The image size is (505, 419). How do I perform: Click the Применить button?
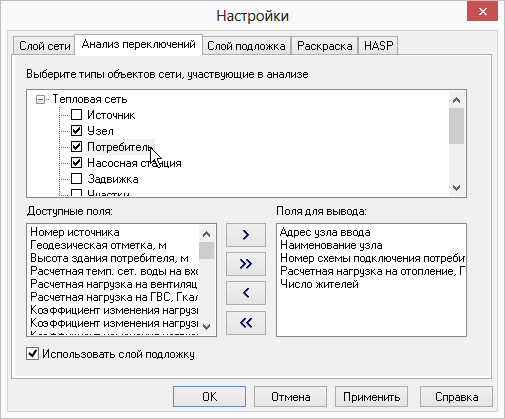(x=371, y=397)
